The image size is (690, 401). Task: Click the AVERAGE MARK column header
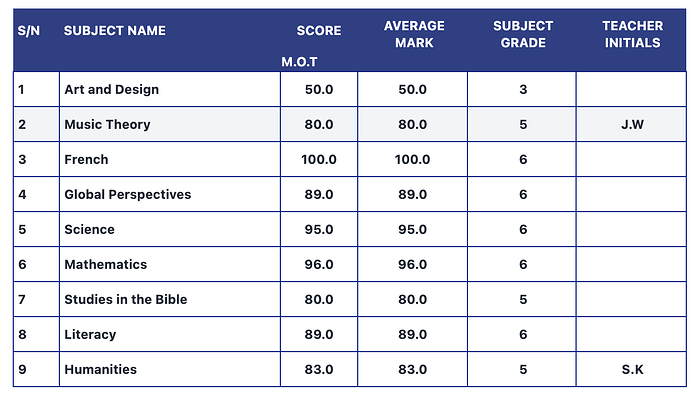click(x=414, y=34)
